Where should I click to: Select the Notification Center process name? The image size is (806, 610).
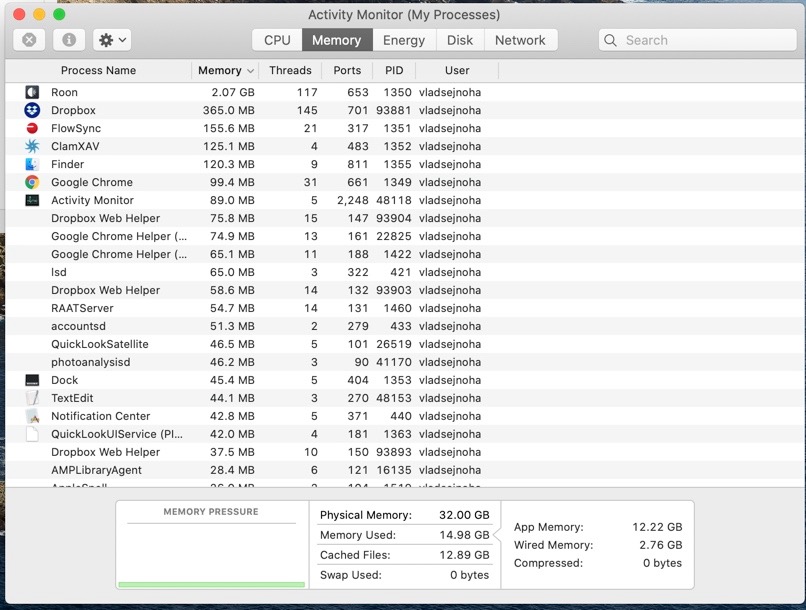100,416
